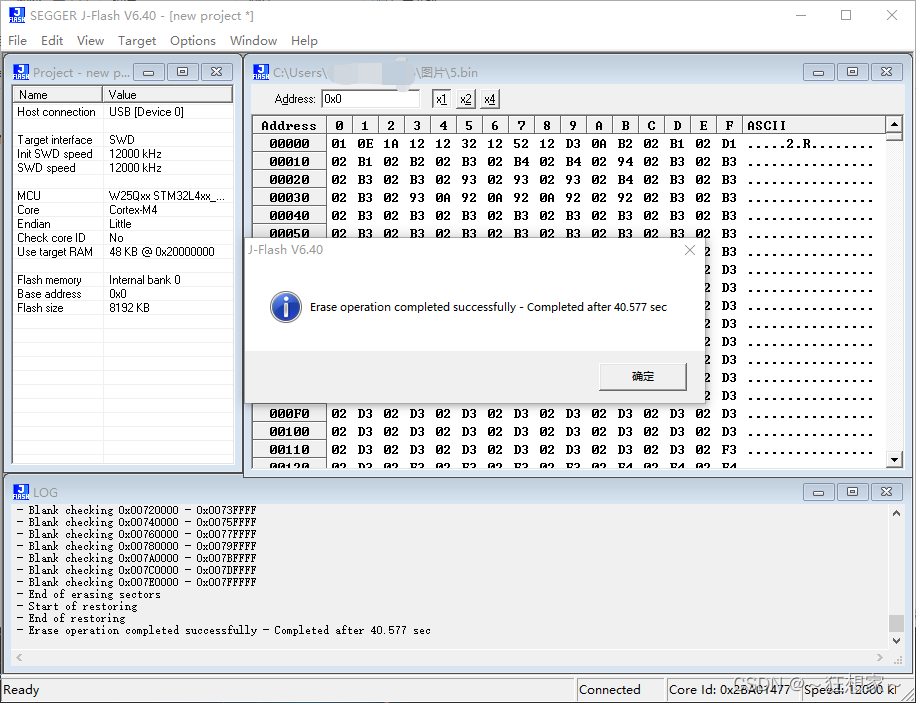Click LOG vertical scrollbar up arrow
The height and width of the screenshot is (703, 916).
(x=896, y=513)
